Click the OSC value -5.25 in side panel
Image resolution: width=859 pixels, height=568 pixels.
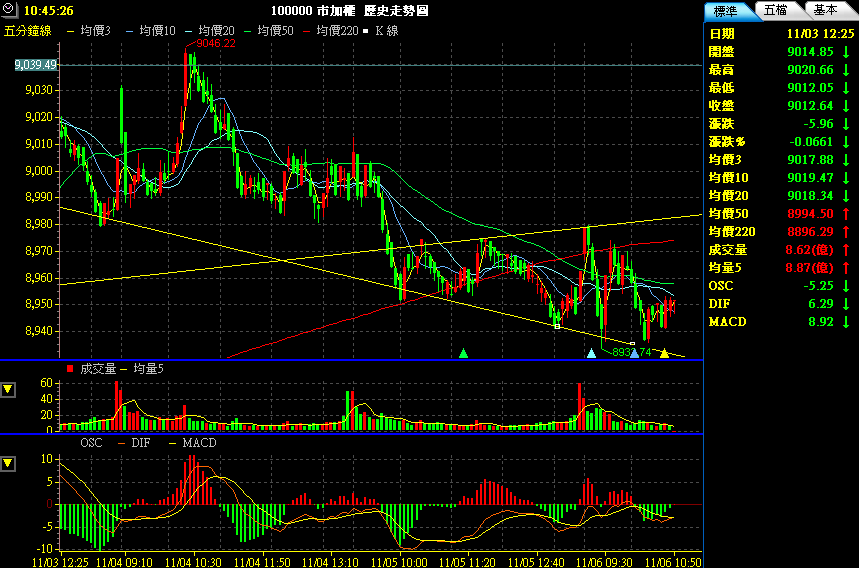pos(818,286)
